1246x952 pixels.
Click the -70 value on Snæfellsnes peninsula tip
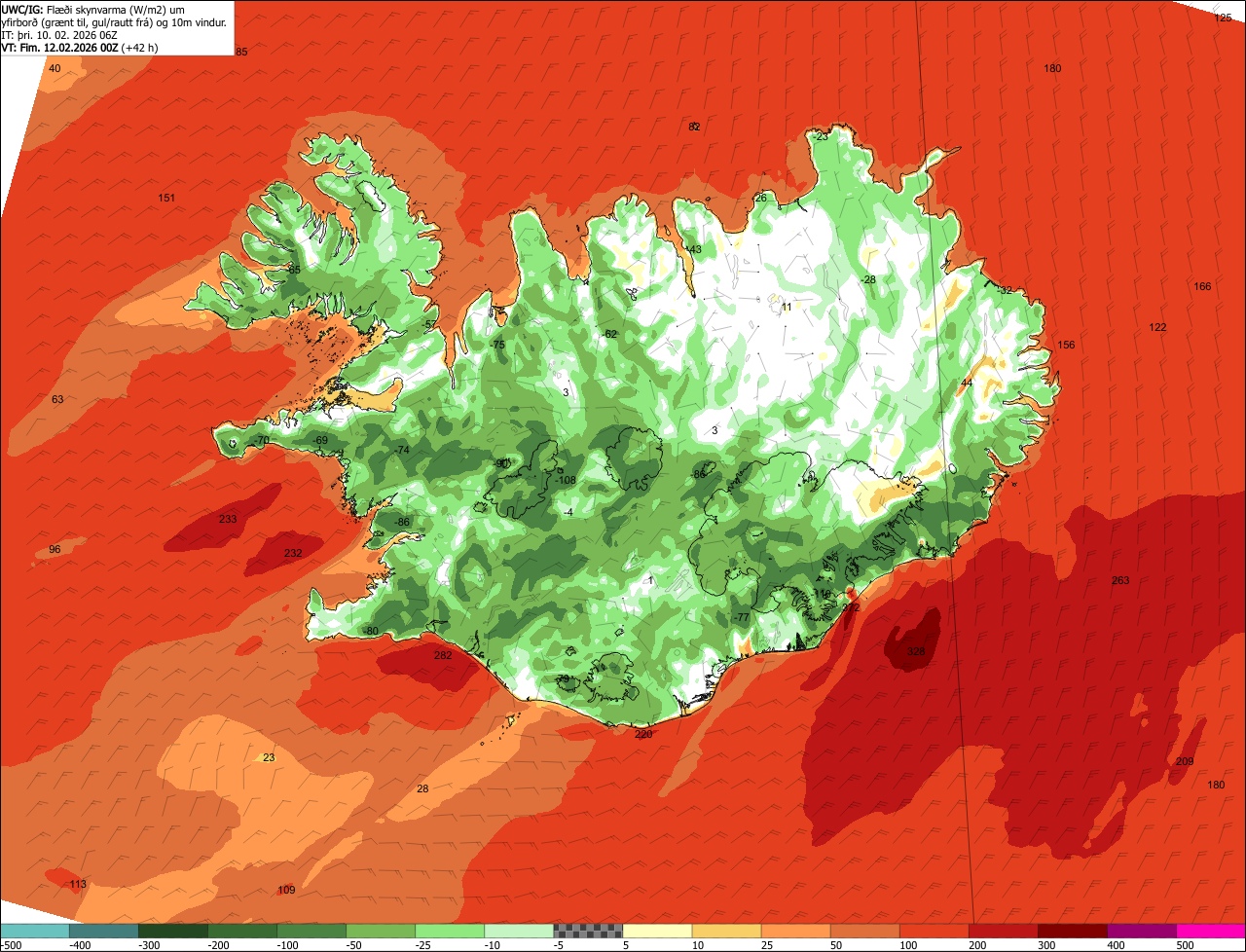(x=261, y=440)
